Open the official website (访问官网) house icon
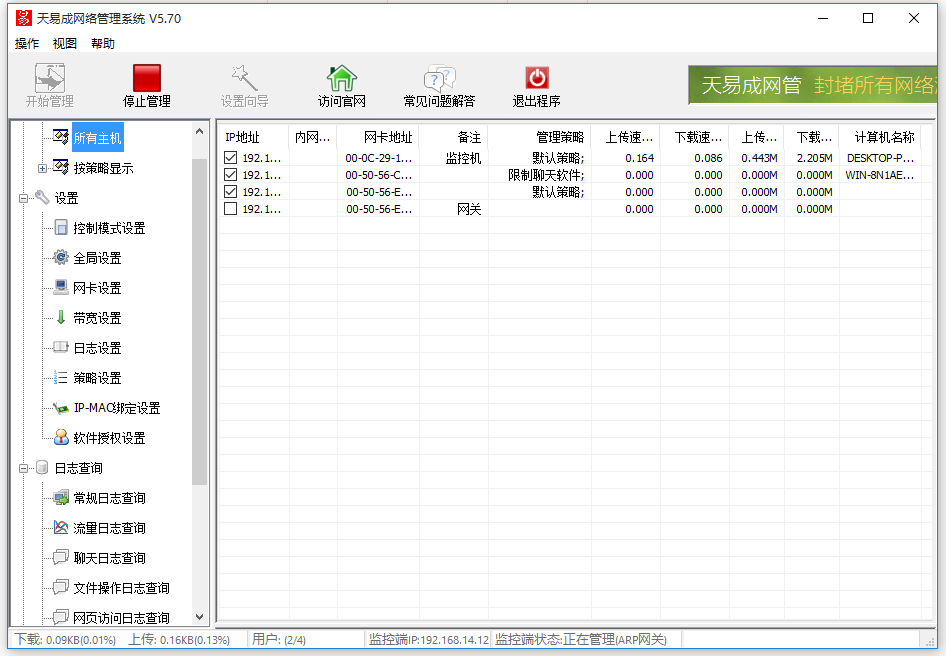This screenshot has height=656, width=946. (342, 78)
